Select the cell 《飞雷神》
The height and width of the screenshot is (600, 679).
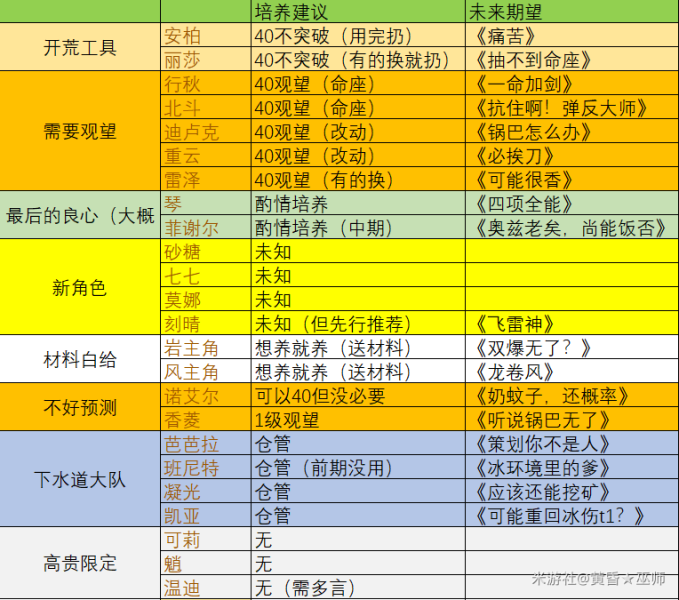(x=572, y=323)
